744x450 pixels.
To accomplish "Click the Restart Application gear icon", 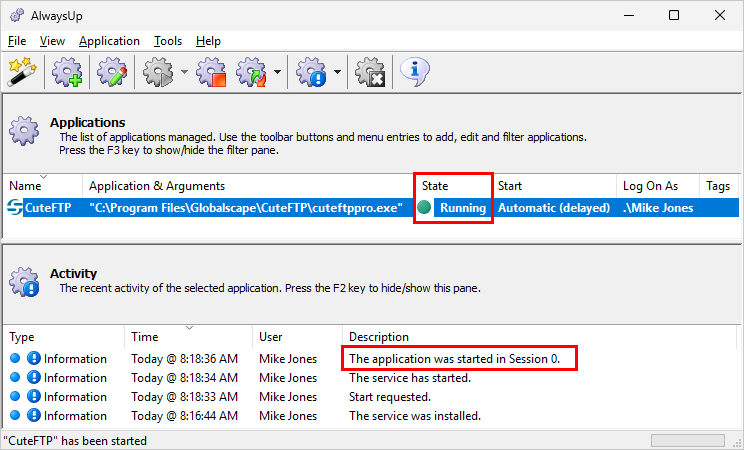I will [252, 72].
